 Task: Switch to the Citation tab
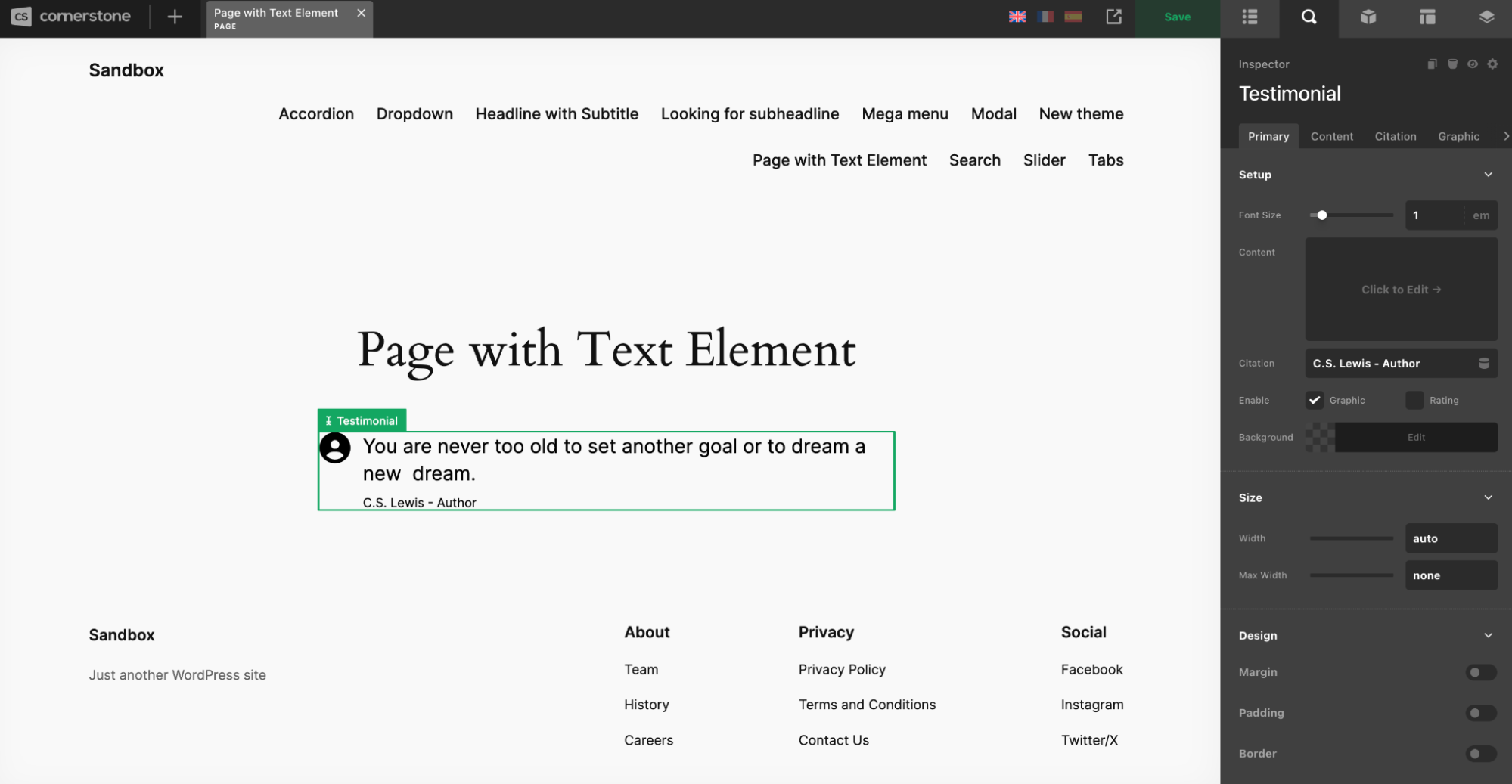(1395, 136)
